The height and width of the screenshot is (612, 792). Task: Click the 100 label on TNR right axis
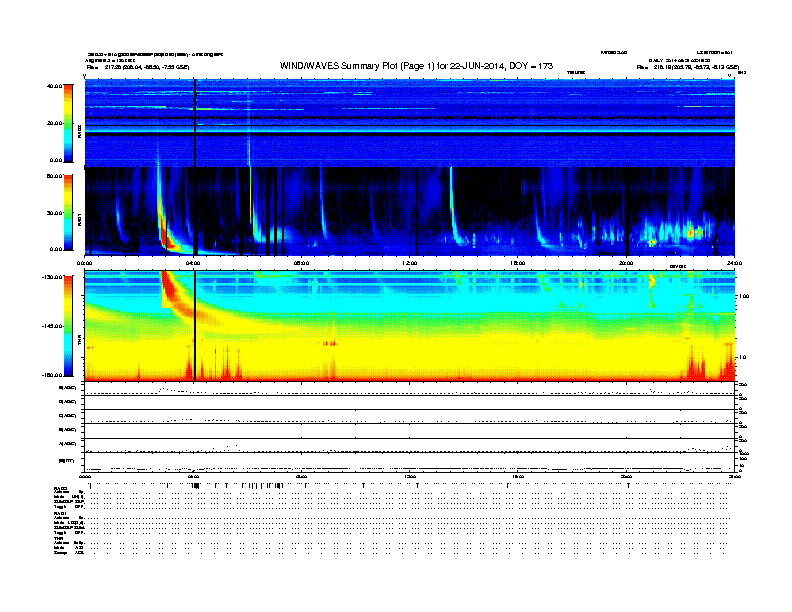click(x=744, y=296)
